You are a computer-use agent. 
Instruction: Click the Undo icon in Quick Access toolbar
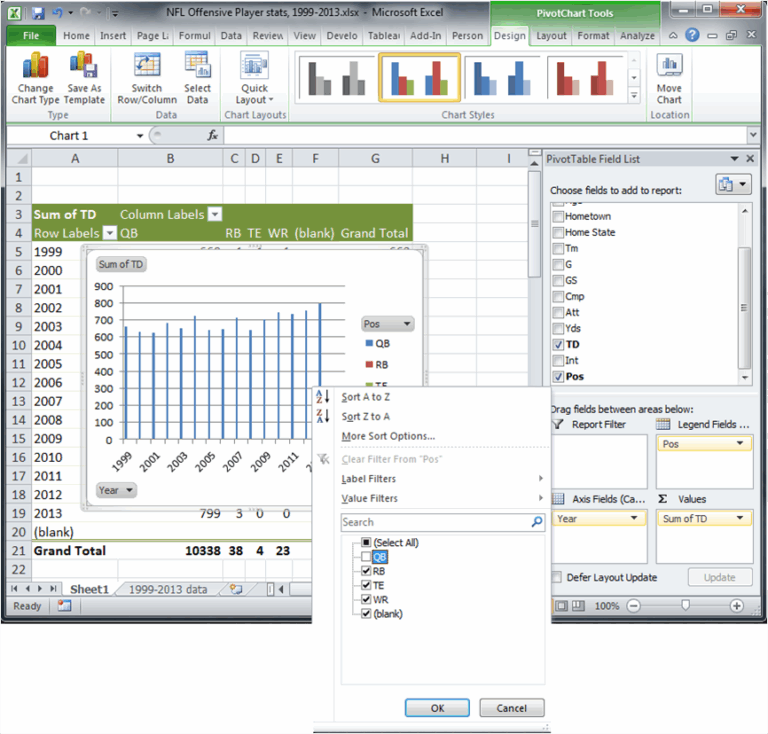(58, 13)
